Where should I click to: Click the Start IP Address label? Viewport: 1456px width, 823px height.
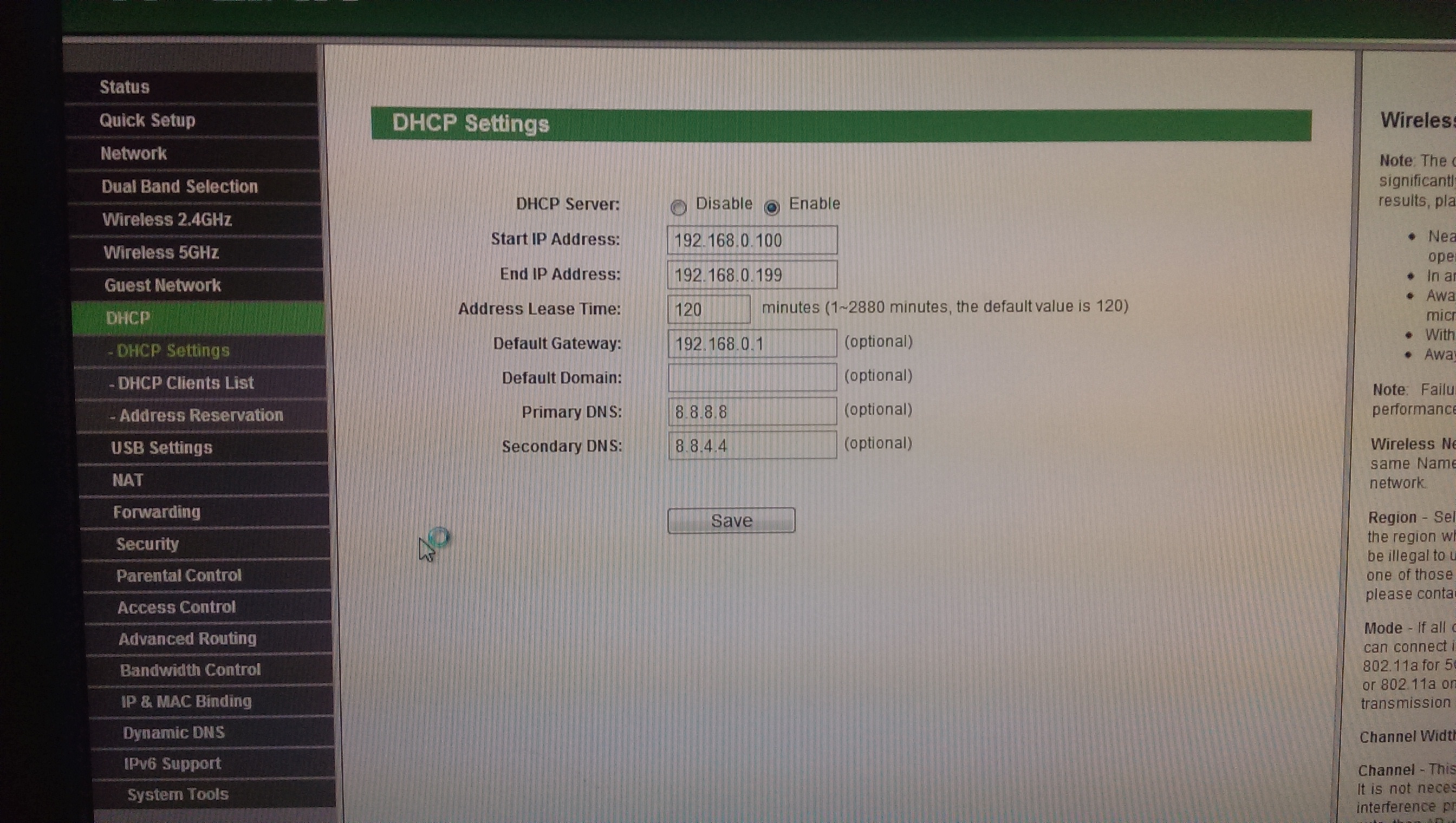[555, 239]
